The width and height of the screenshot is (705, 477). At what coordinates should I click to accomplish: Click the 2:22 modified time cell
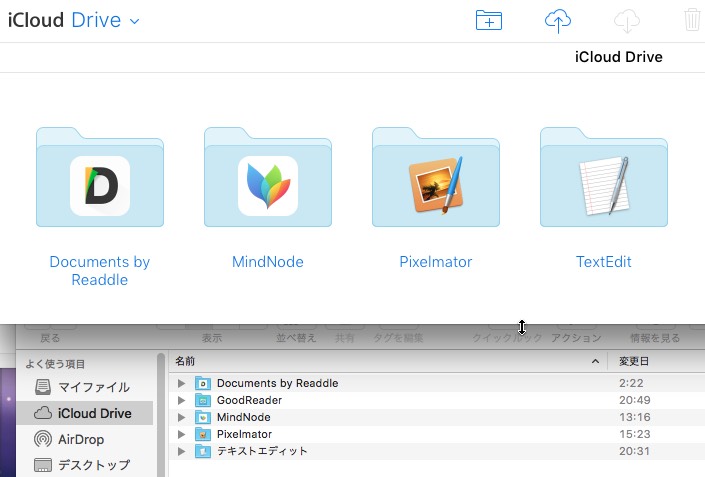631,383
